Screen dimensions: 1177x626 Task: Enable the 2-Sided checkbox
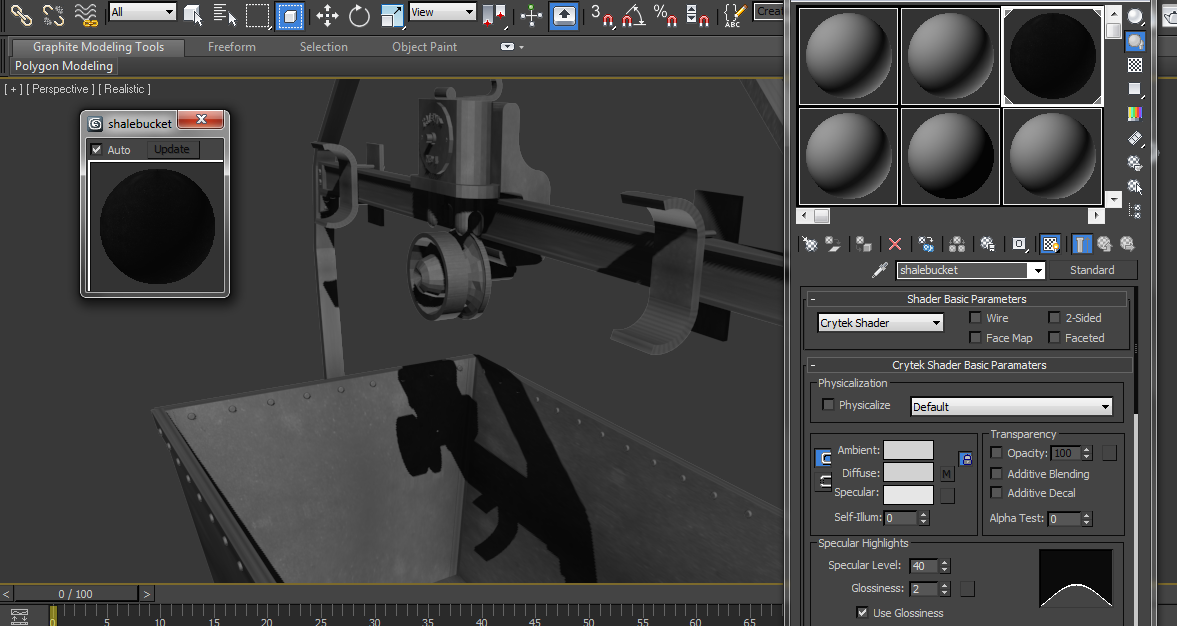[1054, 318]
